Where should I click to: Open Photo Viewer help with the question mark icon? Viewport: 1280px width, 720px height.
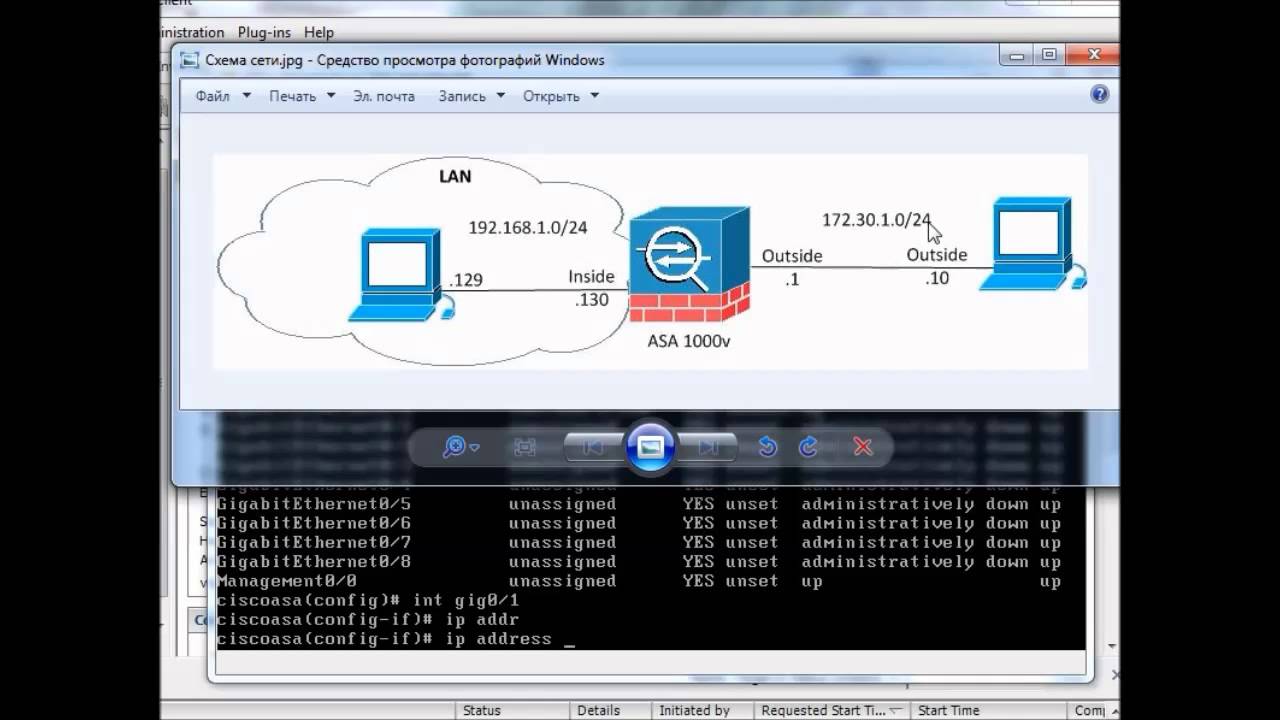click(1099, 95)
